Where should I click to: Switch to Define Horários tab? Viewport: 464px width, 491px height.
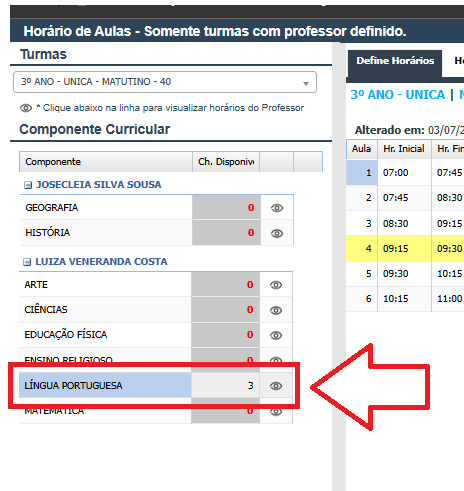[x=395, y=61]
